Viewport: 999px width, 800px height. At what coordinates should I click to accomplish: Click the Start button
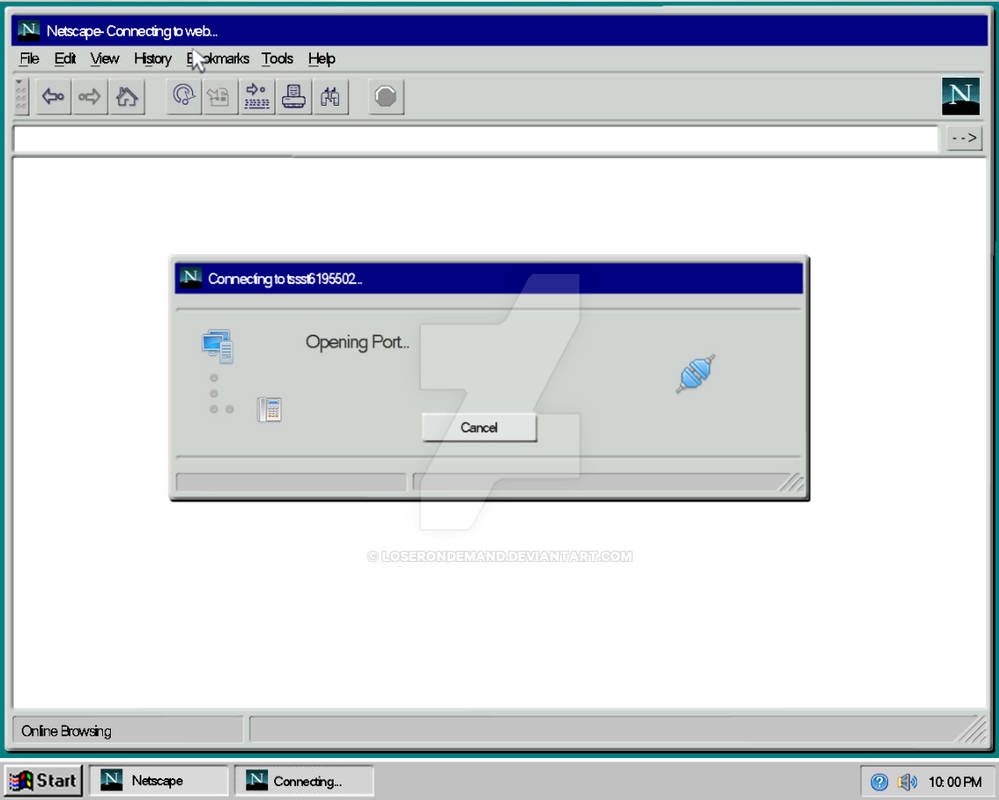coord(44,781)
